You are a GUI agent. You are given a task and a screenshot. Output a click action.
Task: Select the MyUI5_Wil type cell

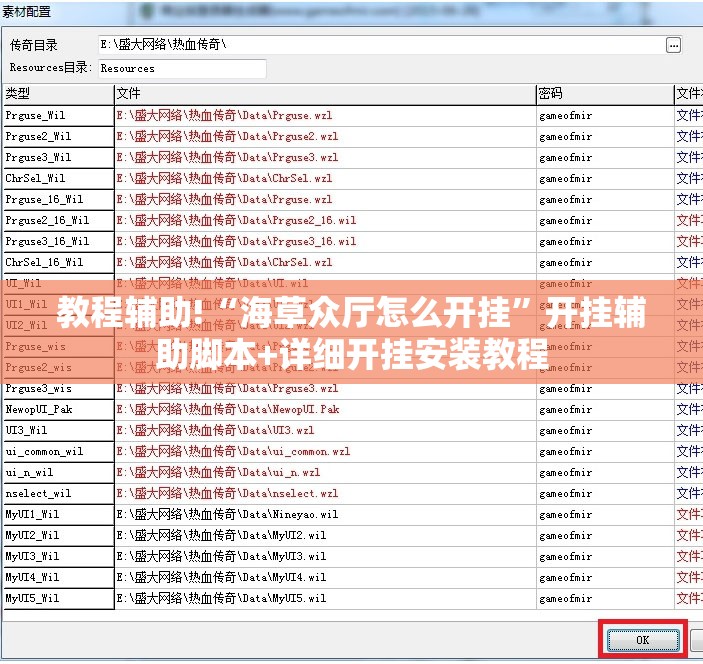click(58, 599)
